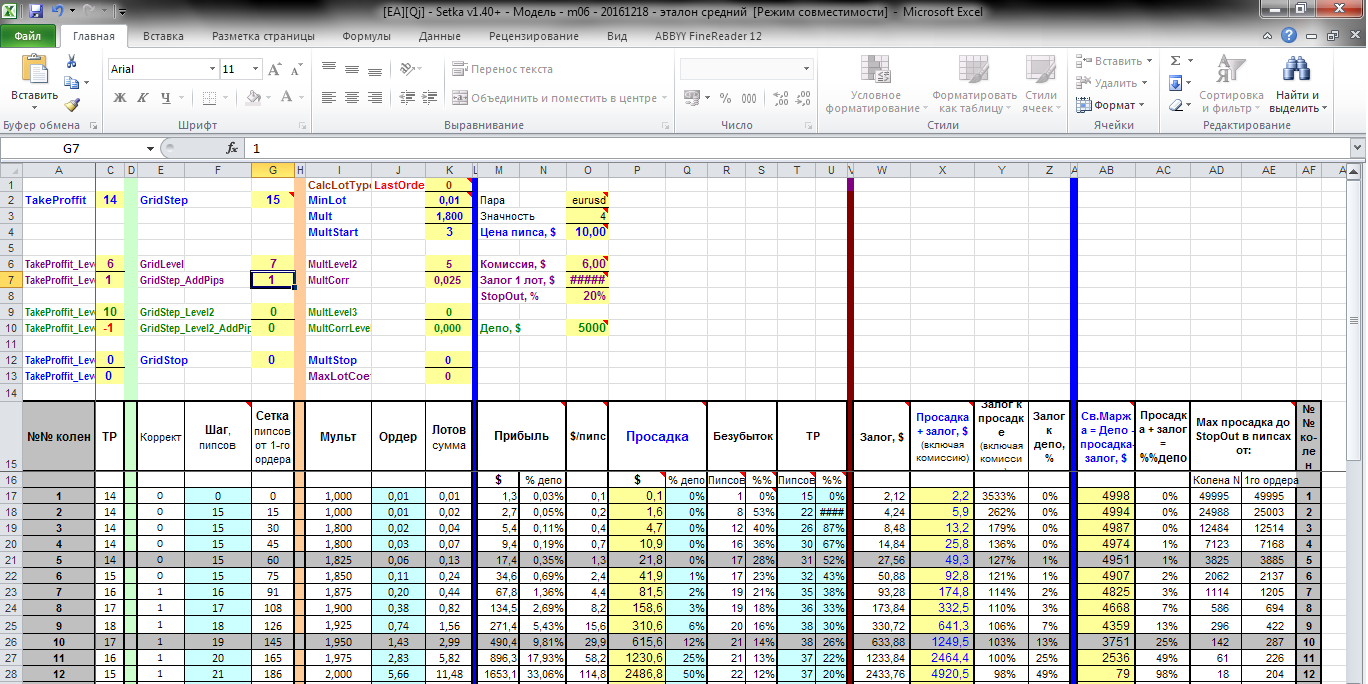The image size is (1368, 684).
Task: Select the Format Painter brush
Action: pyautogui.click(x=71, y=105)
